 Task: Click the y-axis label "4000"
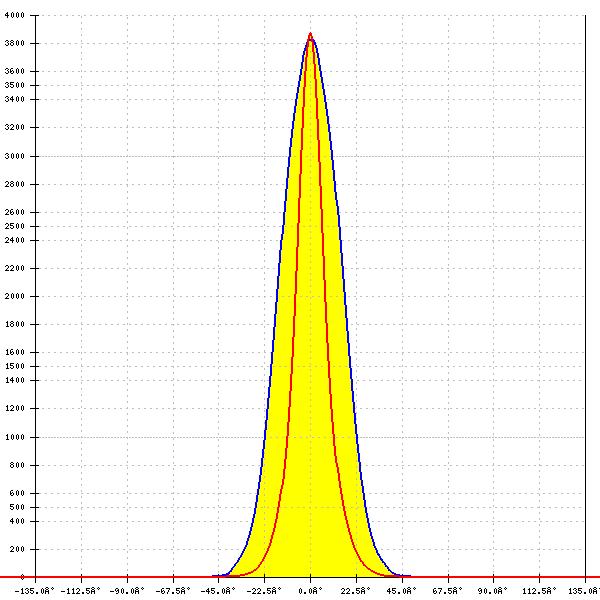[x=15, y=15]
